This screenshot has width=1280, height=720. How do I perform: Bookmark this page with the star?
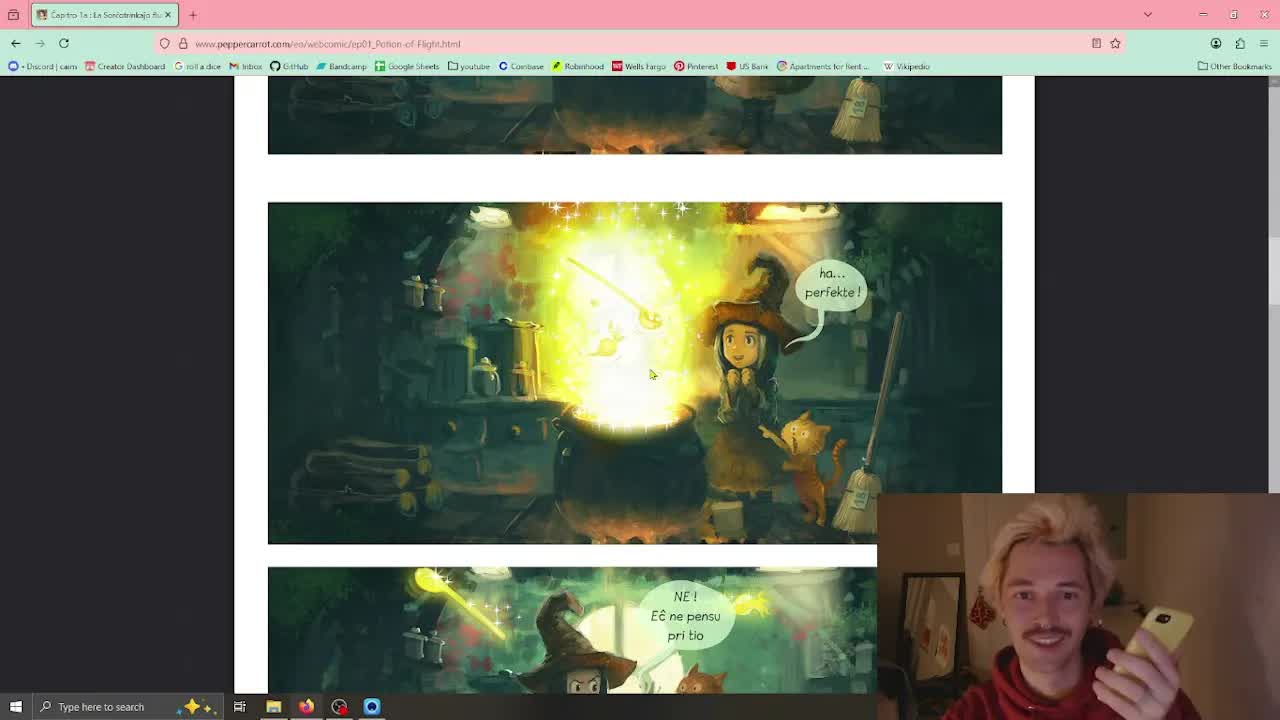(1115, 44)
